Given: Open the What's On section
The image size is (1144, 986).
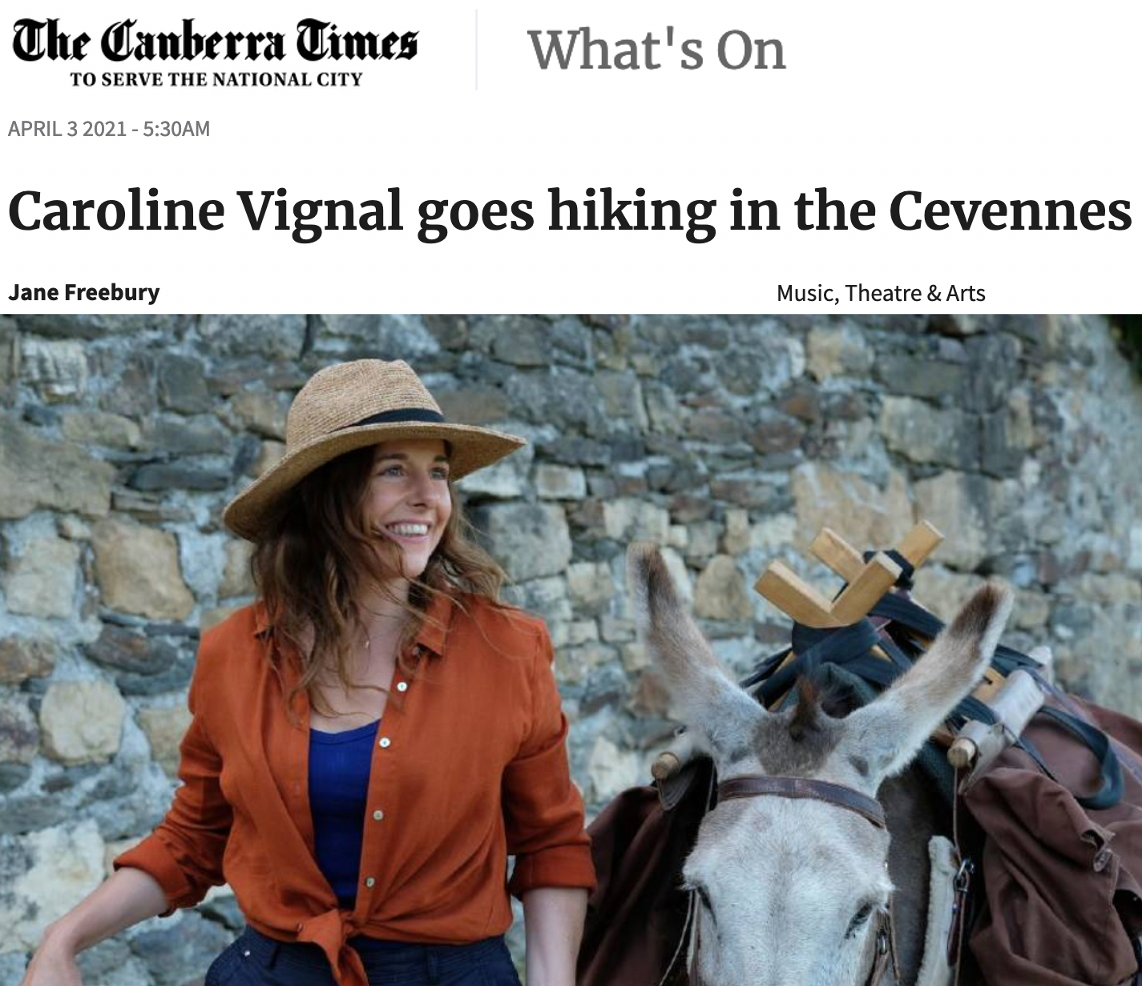Looking at the screenshot, I should (x=656, y=49).
